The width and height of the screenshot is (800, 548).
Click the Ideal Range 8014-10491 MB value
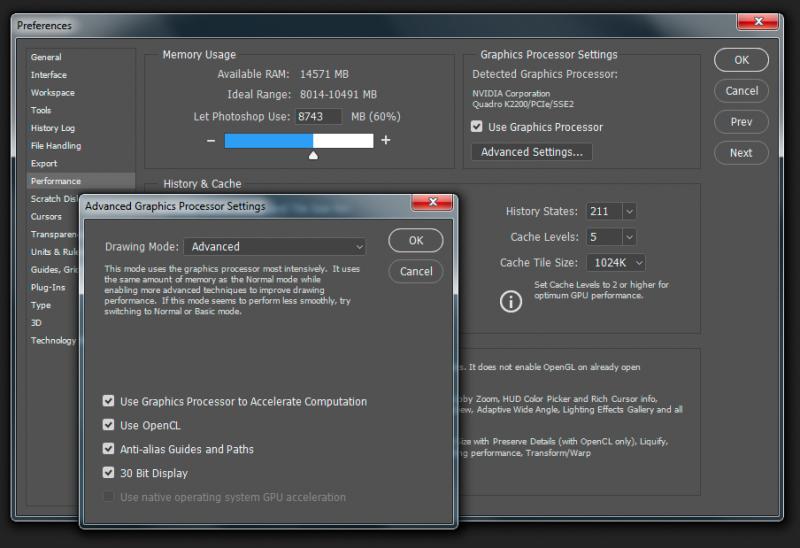(338, 94)
